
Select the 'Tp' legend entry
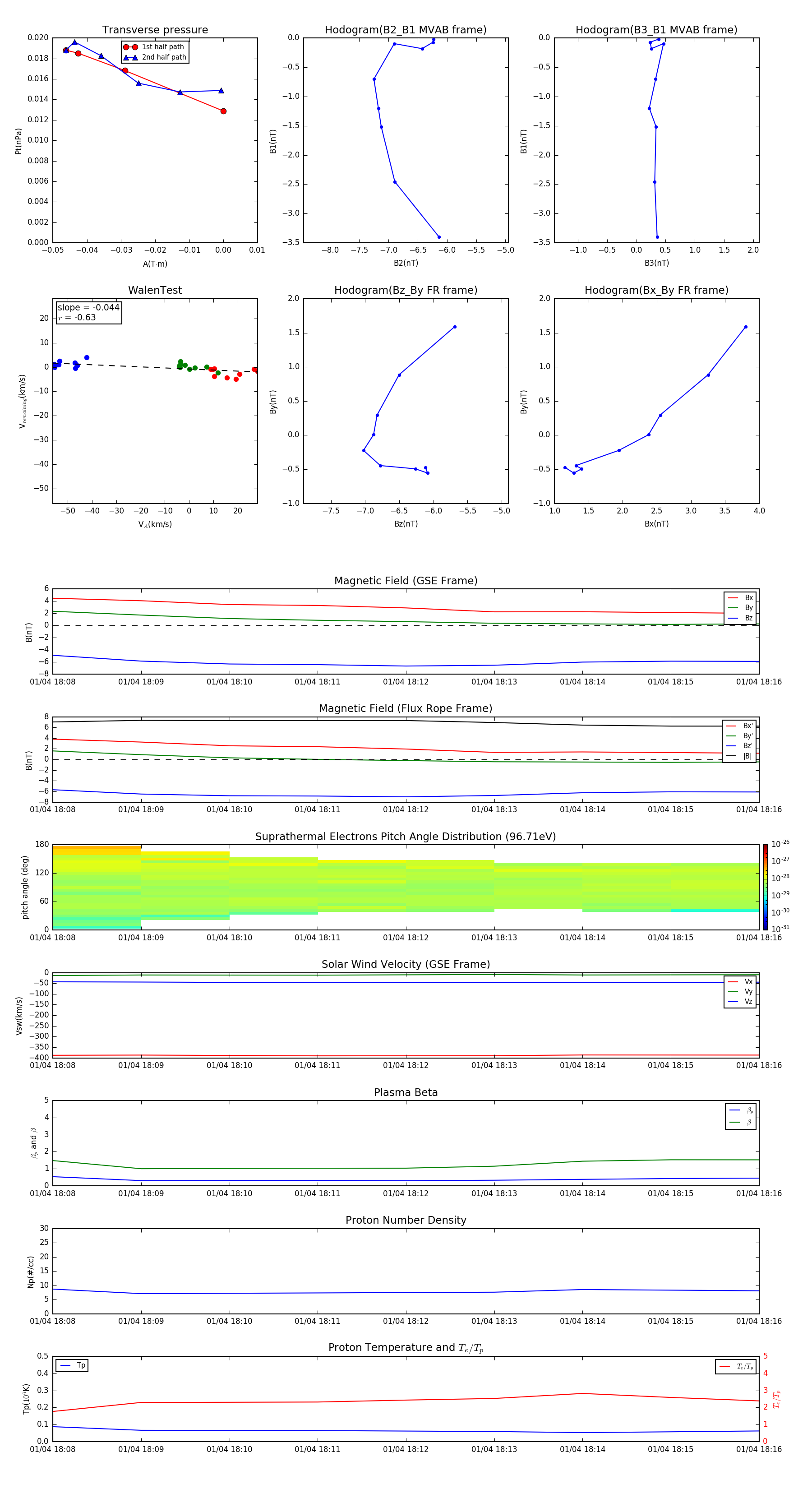coord(73,1365)
